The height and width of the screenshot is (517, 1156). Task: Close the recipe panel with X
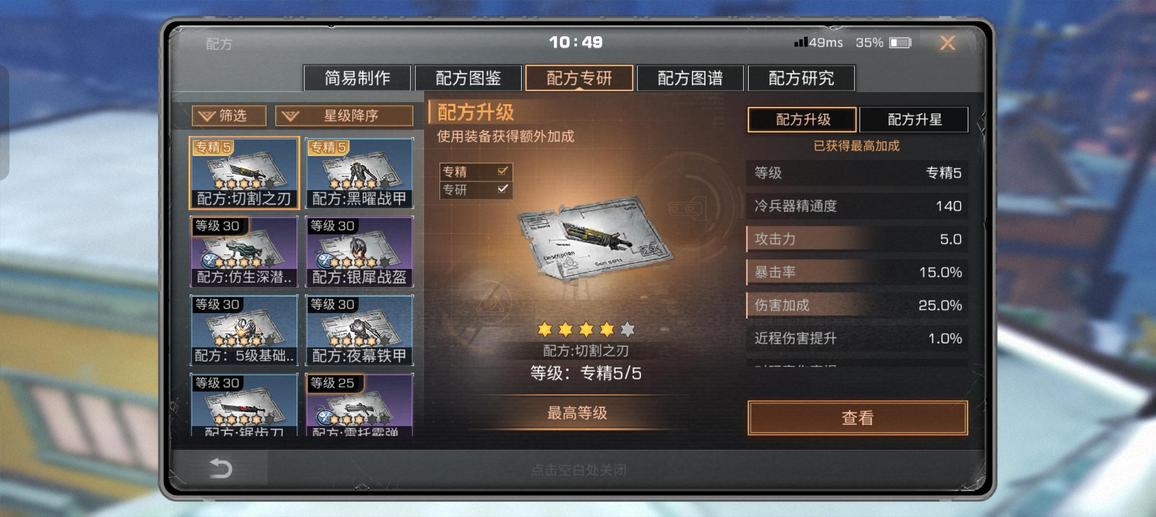[x=947, y=44]
